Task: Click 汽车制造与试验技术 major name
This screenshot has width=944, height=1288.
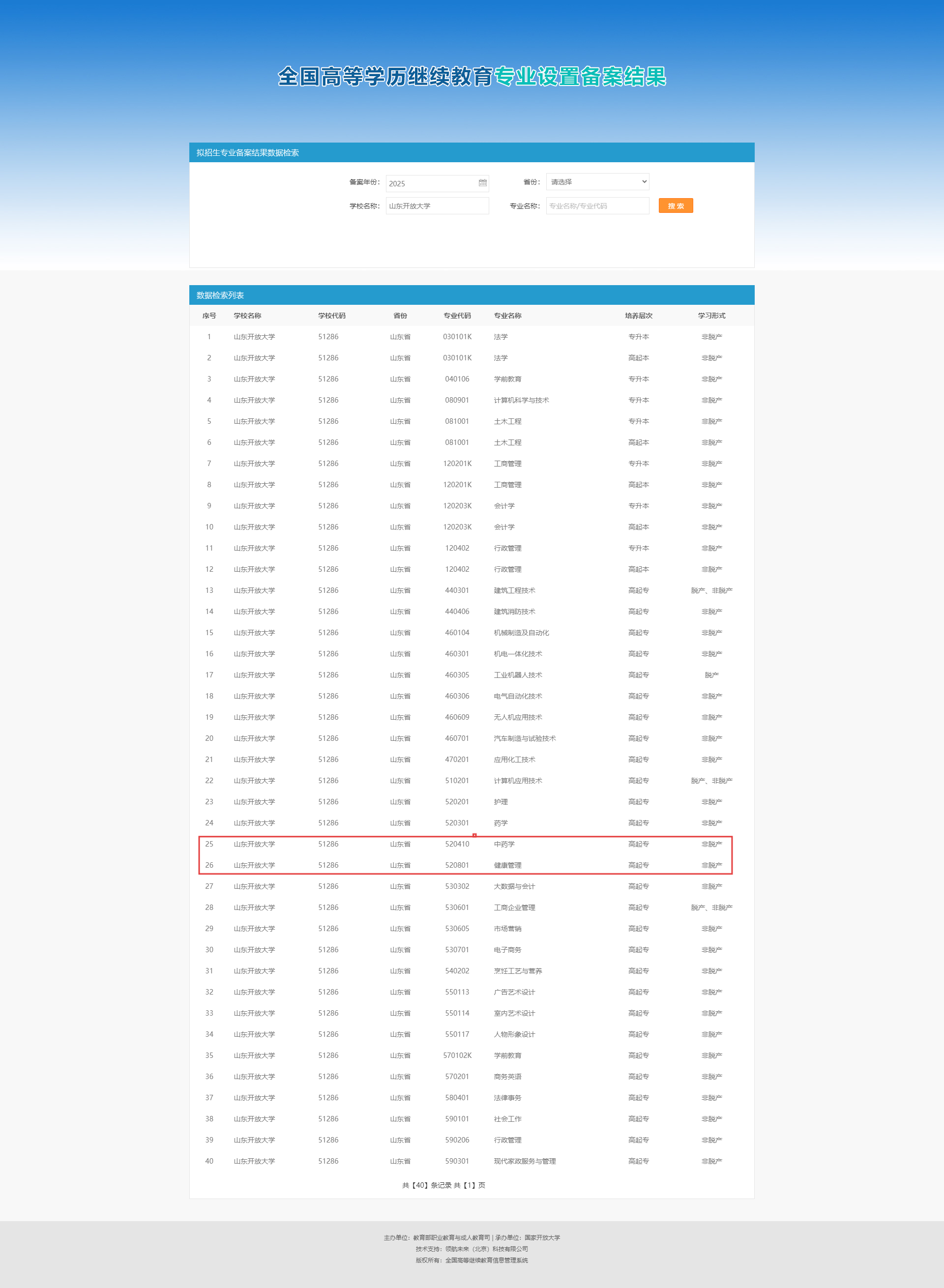Action: pos(525,738)
